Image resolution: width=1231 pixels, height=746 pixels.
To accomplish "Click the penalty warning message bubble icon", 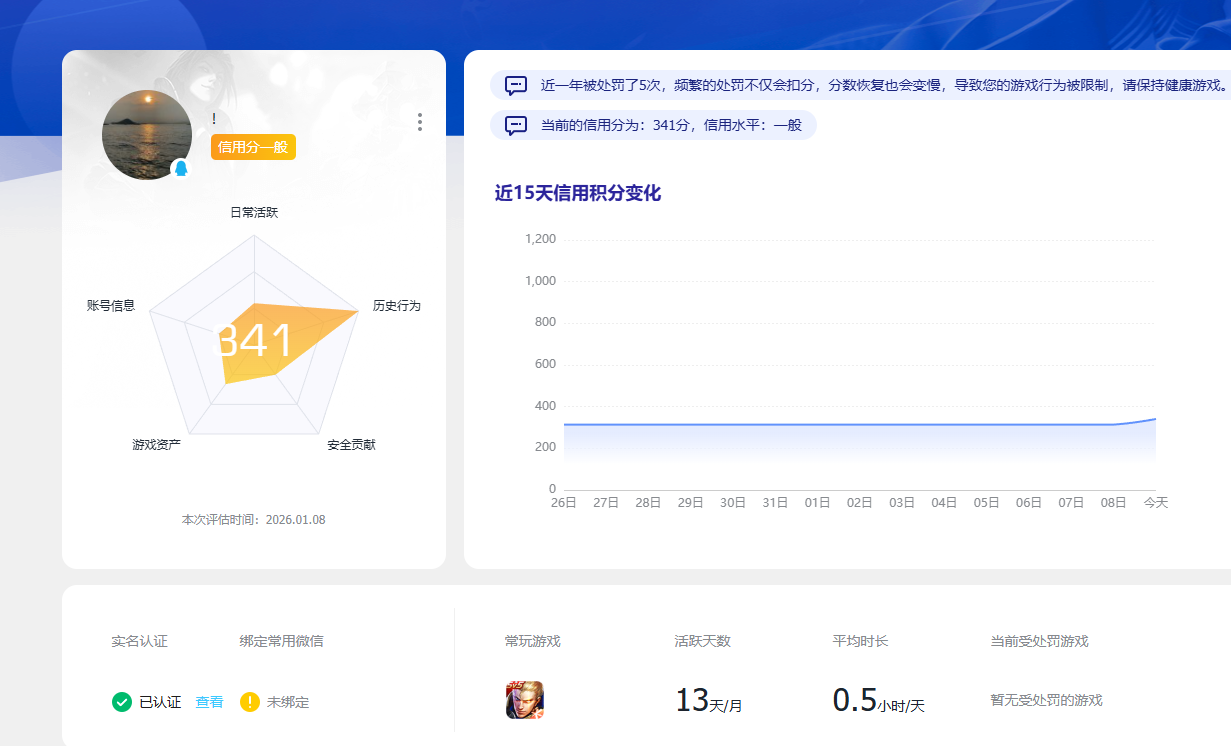I will (514, 86).
